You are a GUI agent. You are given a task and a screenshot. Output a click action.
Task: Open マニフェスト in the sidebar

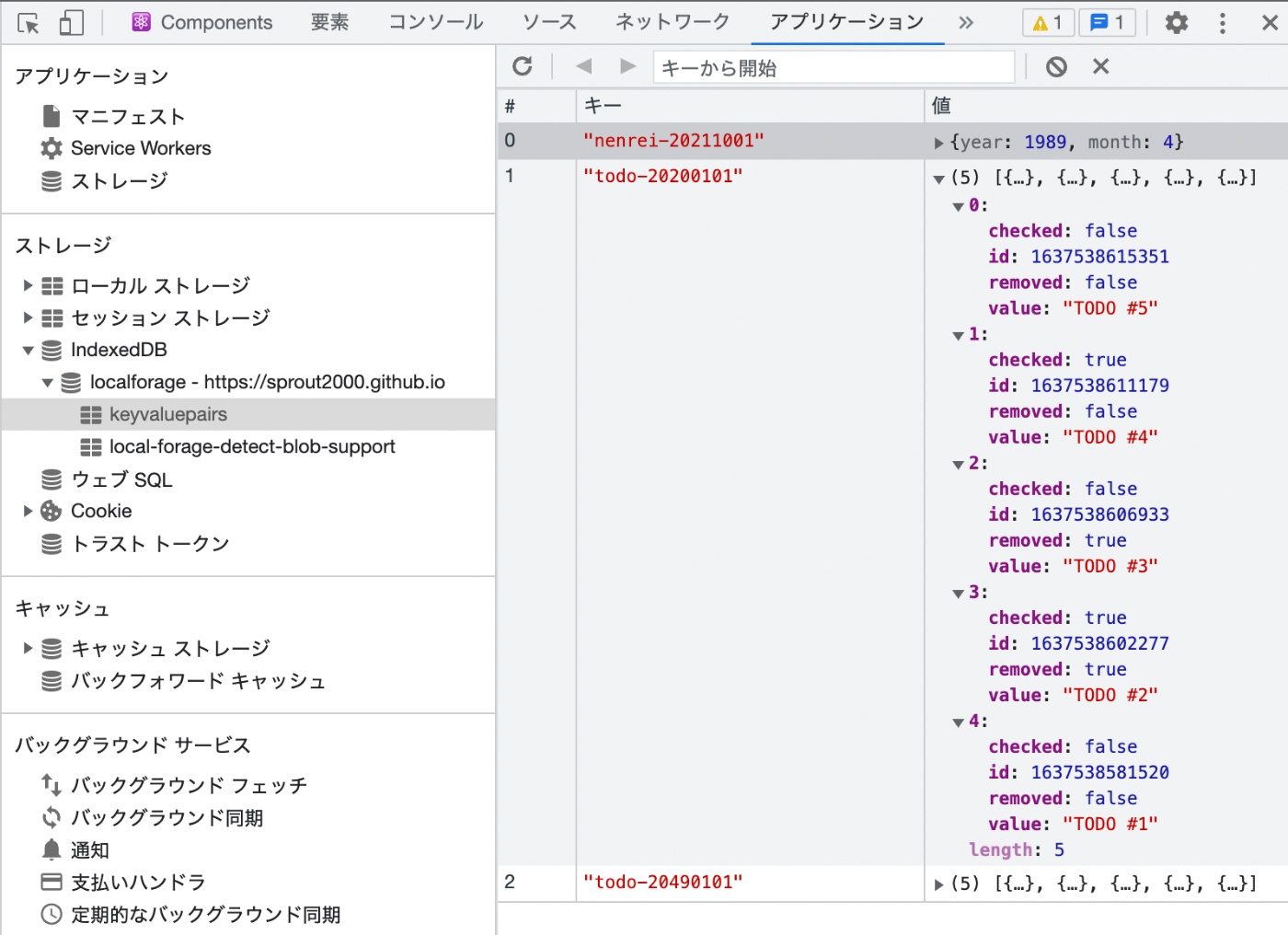[129, 117]
